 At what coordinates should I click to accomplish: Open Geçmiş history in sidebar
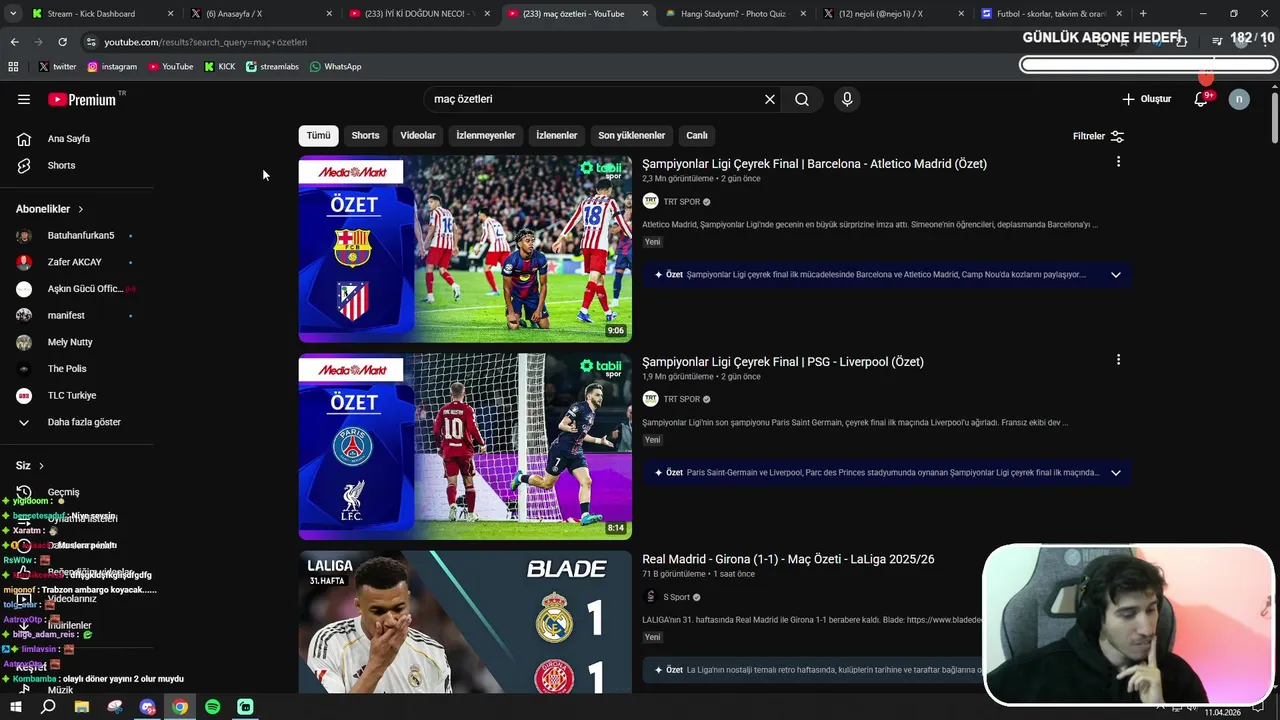63,492
